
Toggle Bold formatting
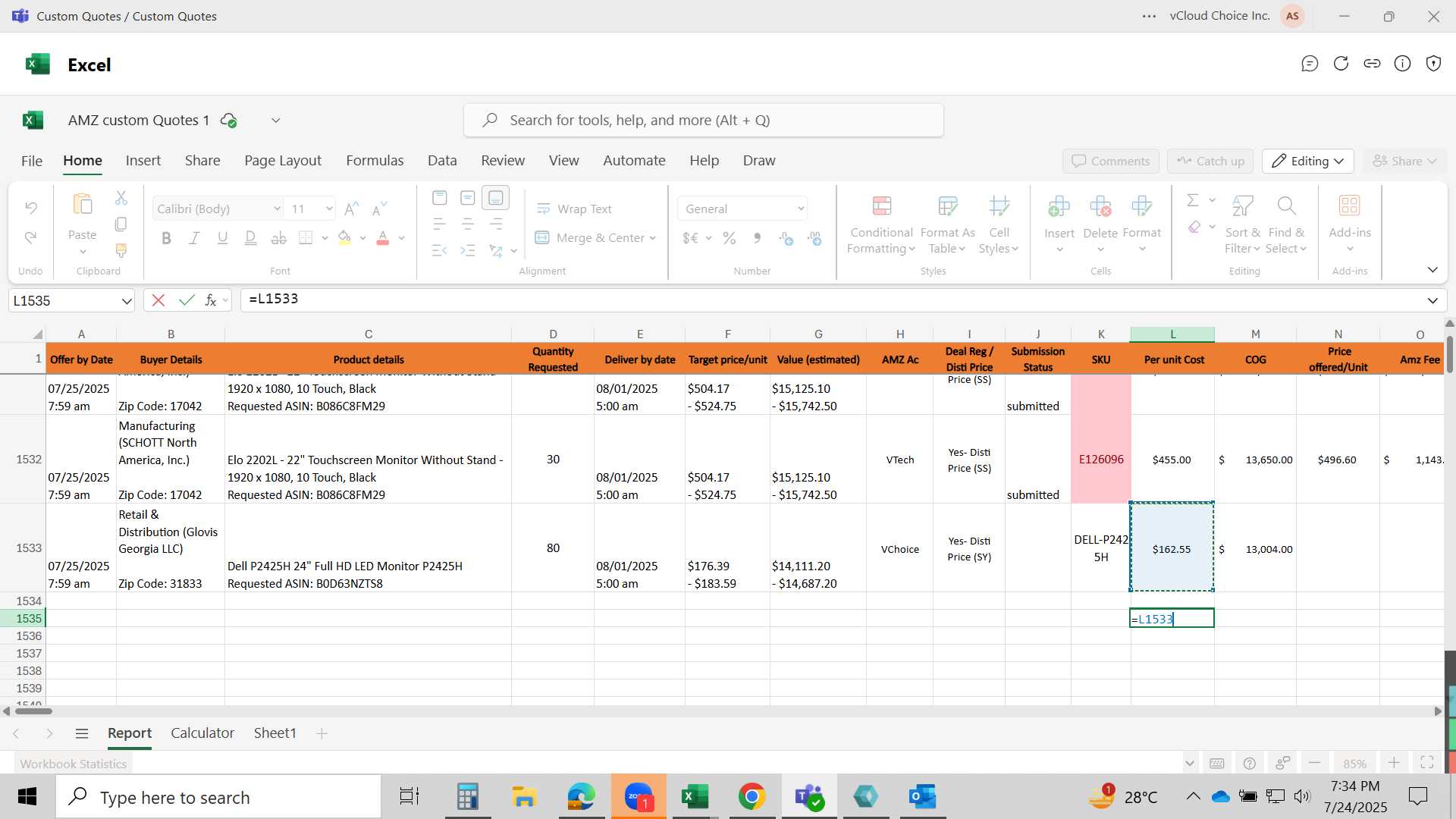[166, 238]
